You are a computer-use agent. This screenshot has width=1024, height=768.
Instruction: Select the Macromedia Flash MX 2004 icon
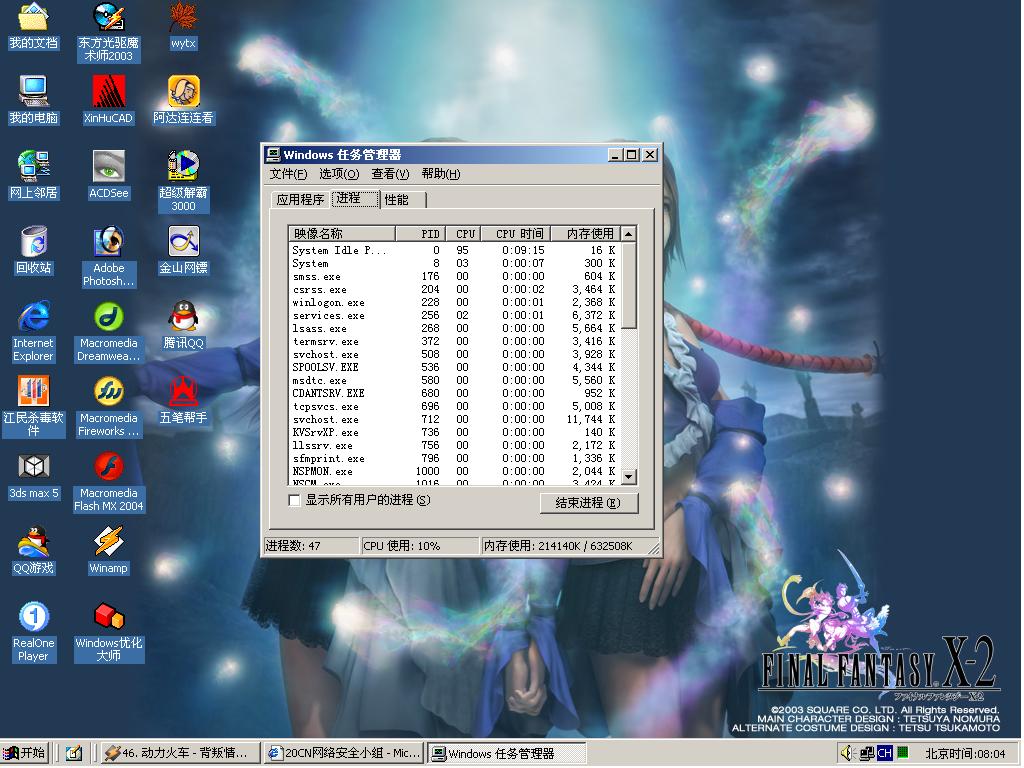tap(108, 482)
